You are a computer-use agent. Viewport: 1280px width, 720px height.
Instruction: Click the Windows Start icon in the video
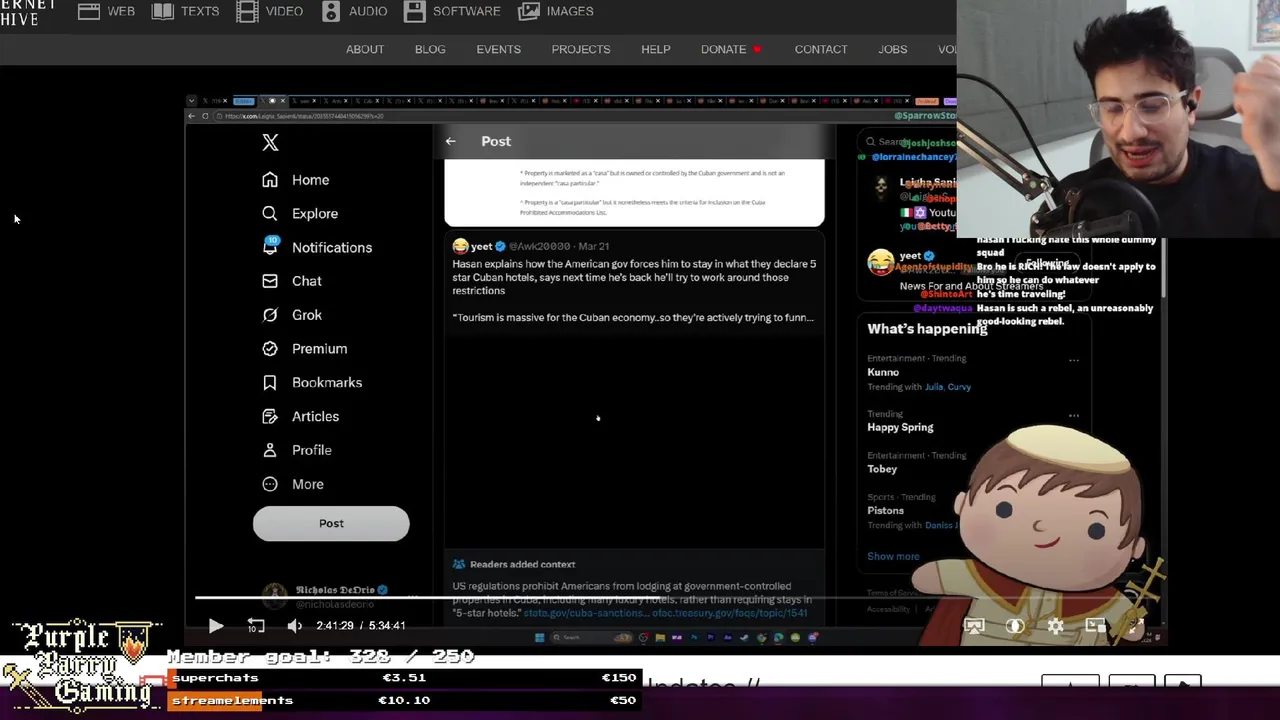(539, 638)
